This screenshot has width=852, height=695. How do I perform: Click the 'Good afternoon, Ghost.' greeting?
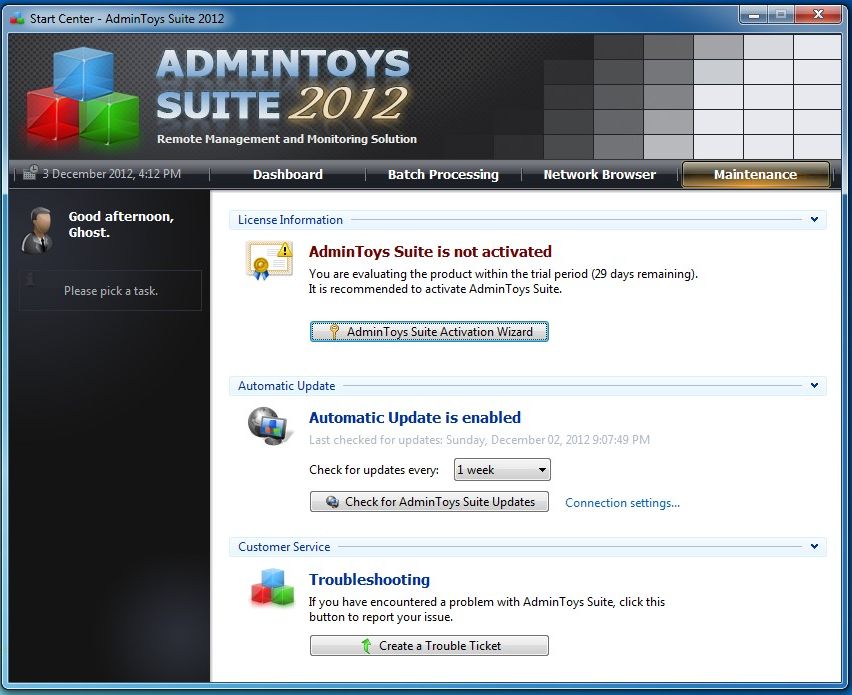pos(121,224)
